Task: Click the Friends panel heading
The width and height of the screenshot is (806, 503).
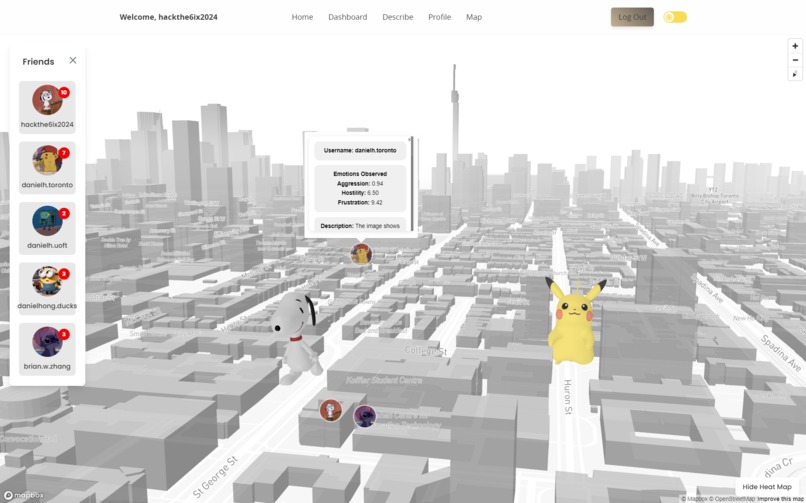Action: click(x=38, y=62)
